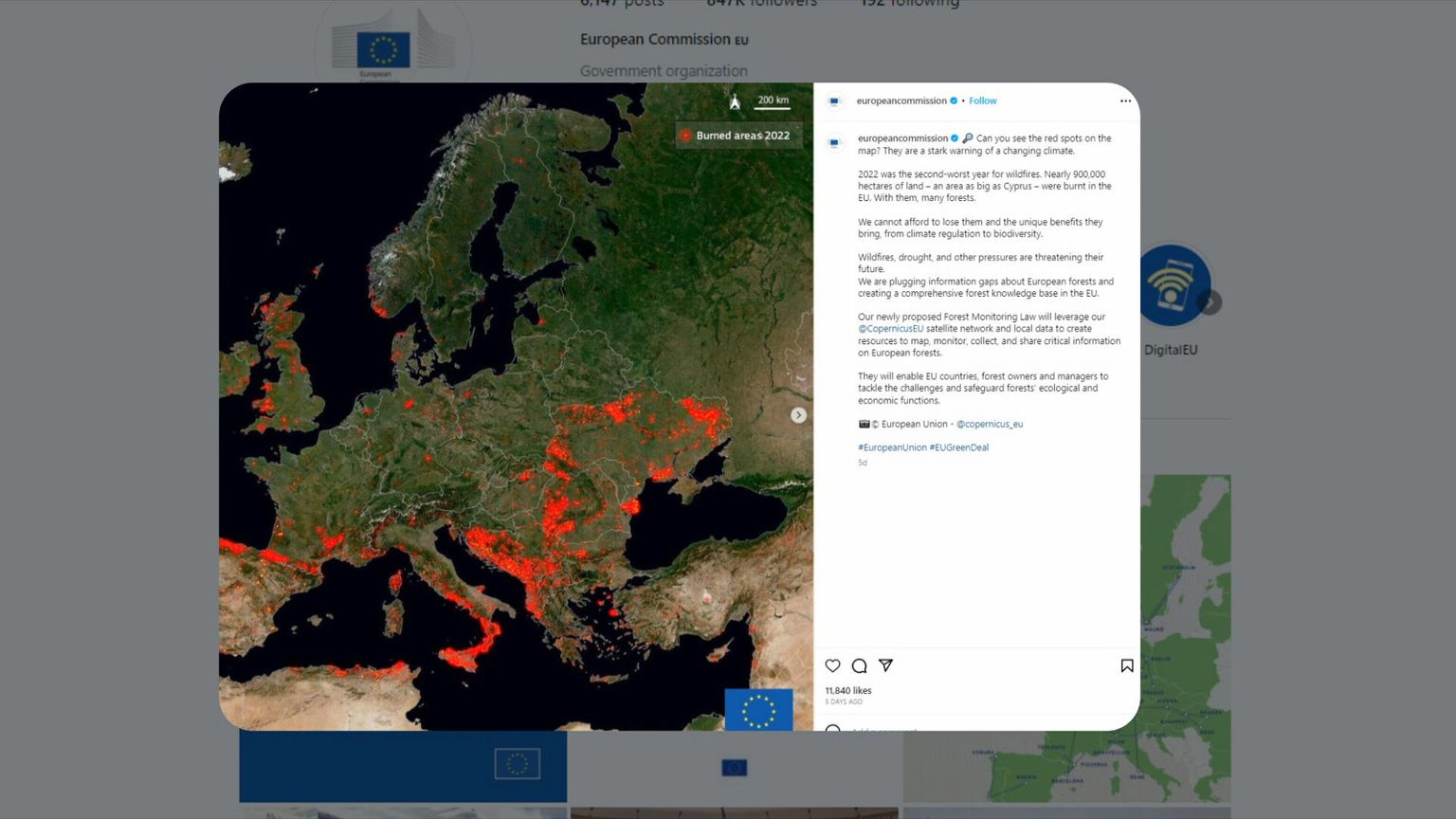Click the comment speech bubble icon

pos(859,665)
